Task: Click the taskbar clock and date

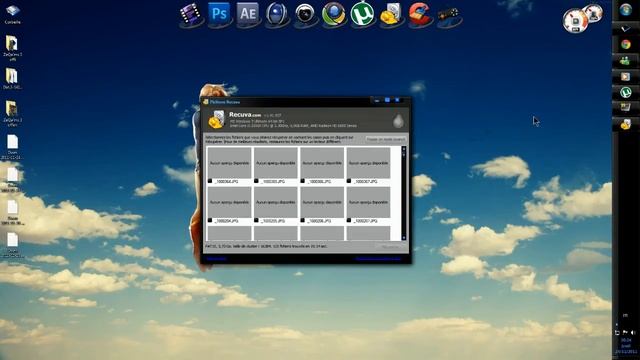Action: pyautogui.click(x=626, y=345)
